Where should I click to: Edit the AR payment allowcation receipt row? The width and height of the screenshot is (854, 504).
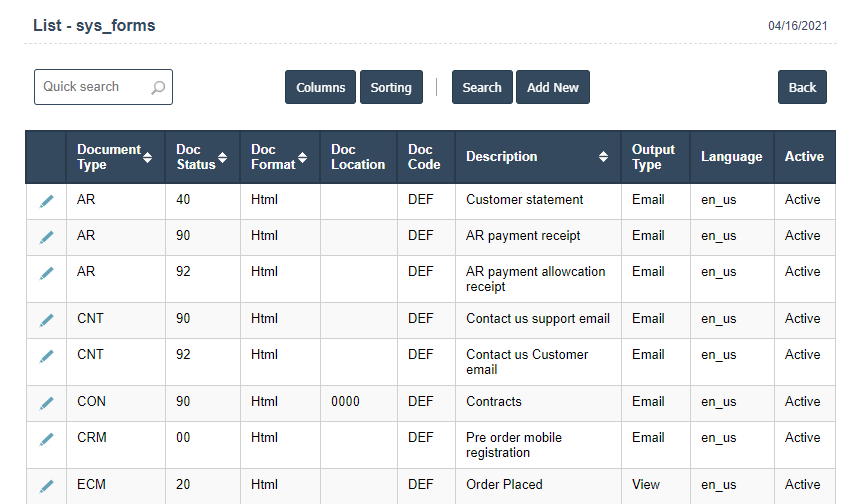47,273
